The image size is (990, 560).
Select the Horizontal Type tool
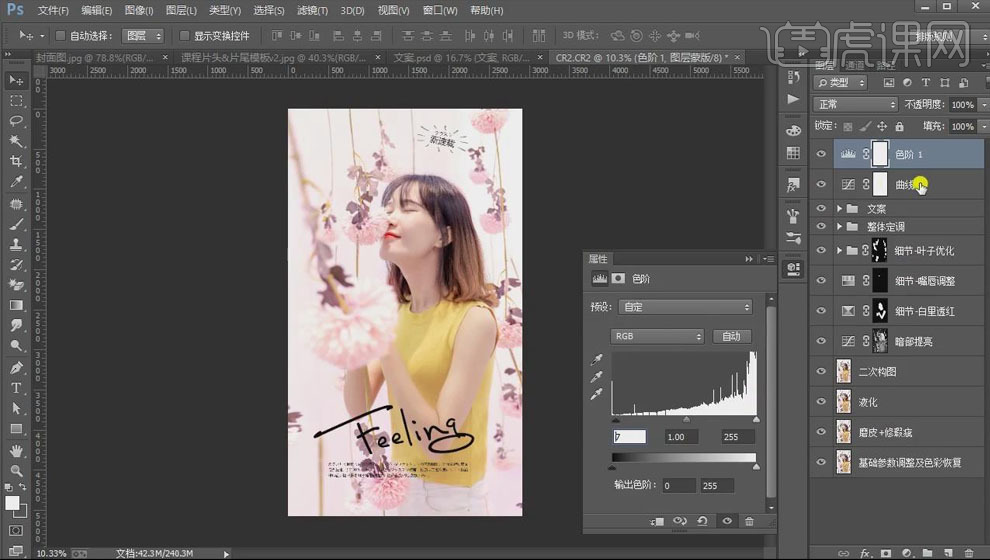pos(16,387)
